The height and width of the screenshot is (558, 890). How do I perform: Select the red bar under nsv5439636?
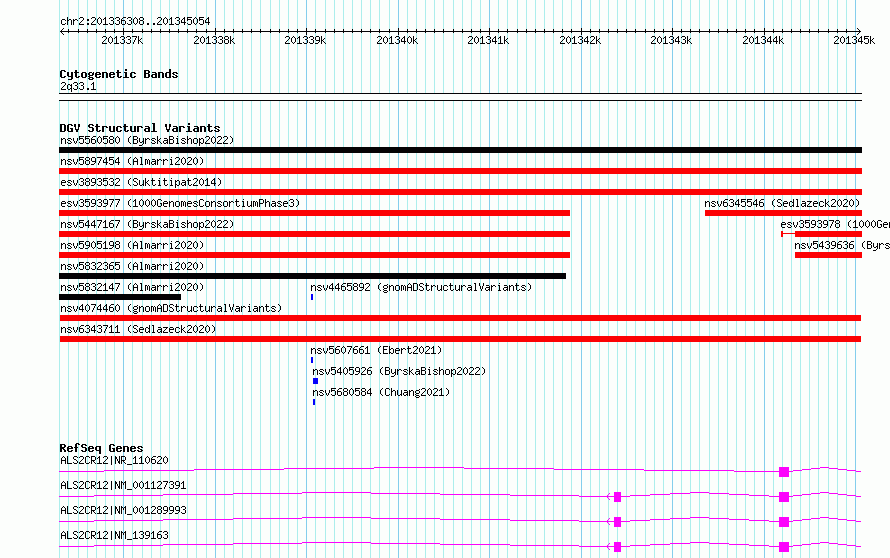[828, 255]
